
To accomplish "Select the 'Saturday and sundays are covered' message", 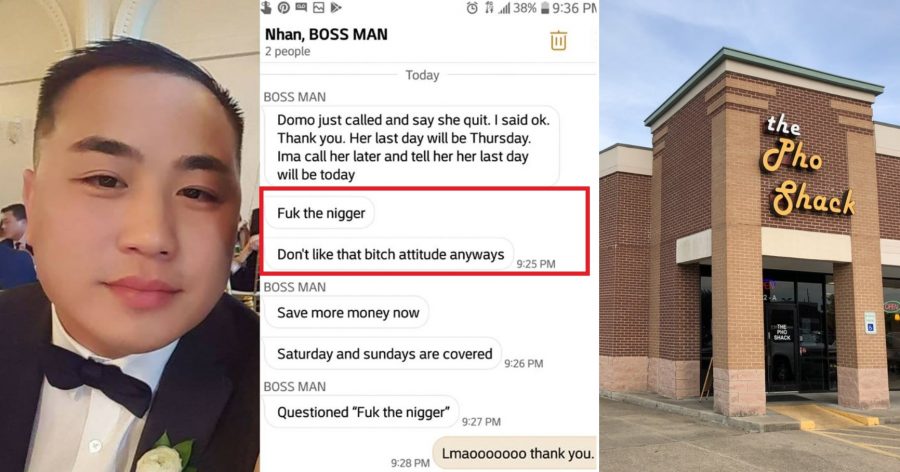I will pyautogui.click(x=383, y=354).
